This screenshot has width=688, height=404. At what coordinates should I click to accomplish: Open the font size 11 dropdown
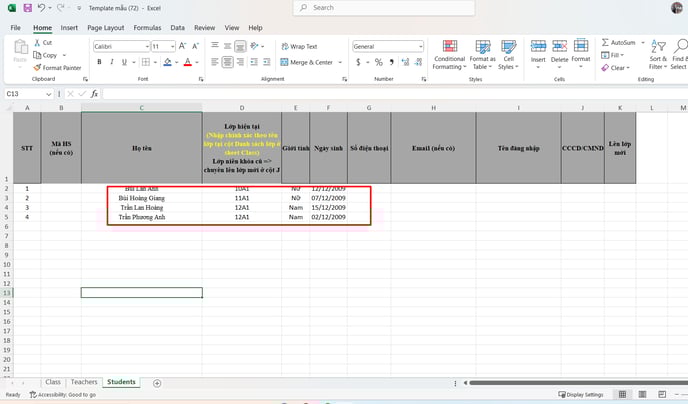coord(172,46)
